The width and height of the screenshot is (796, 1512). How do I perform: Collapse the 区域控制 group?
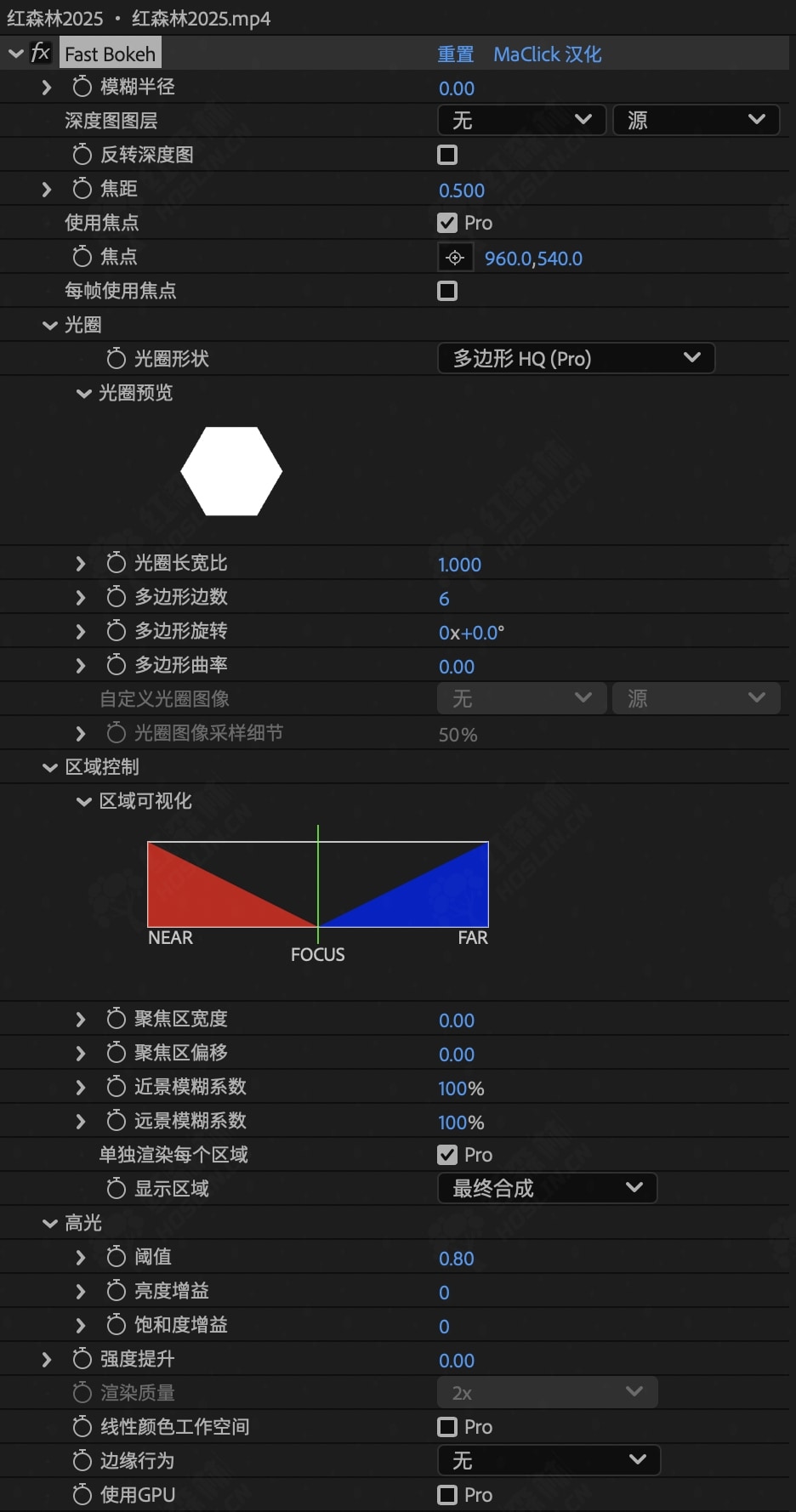pyautogui.click(x=50, y=767)
